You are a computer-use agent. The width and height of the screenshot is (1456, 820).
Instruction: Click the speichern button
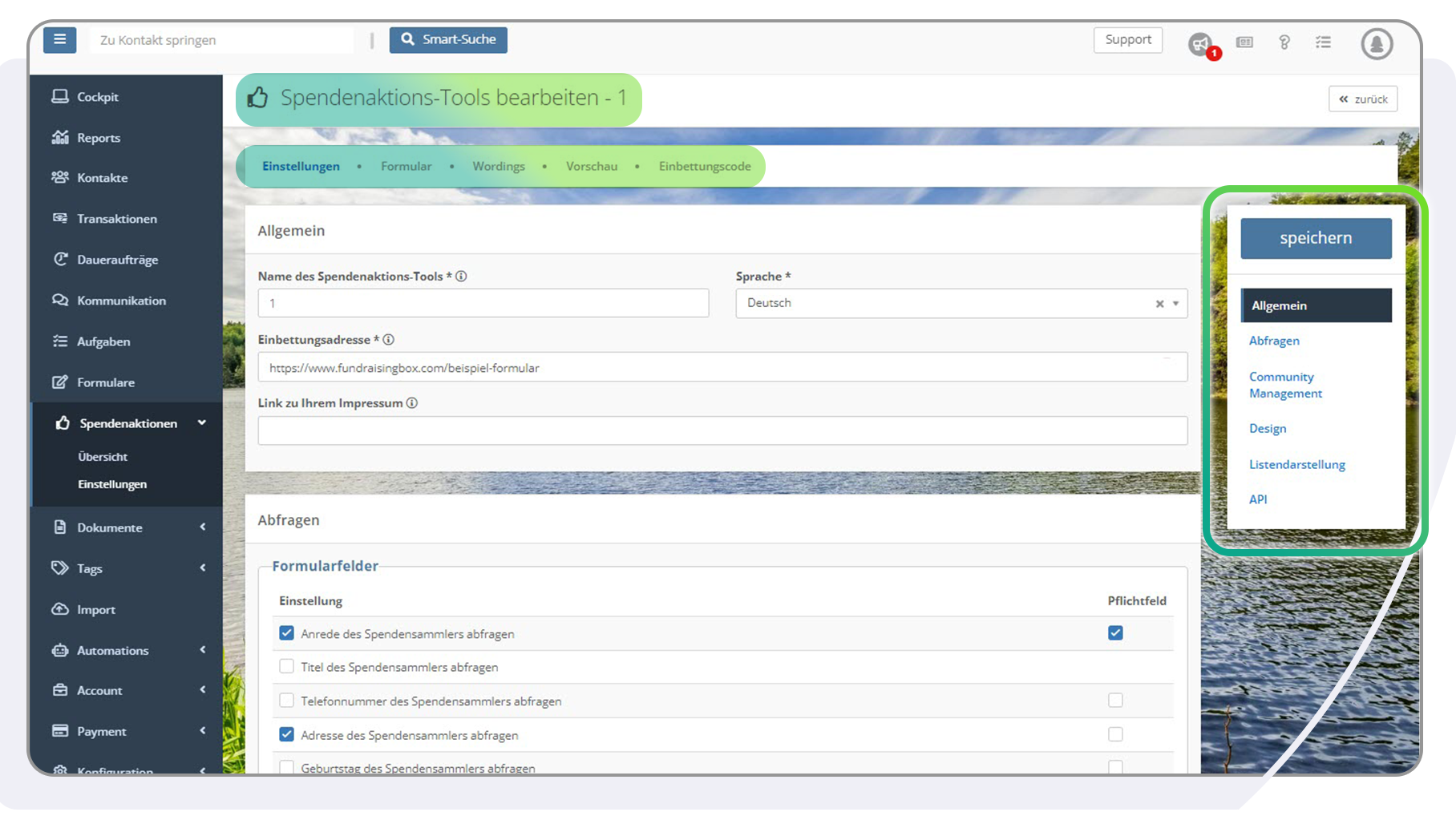(x=1316, y=238)
